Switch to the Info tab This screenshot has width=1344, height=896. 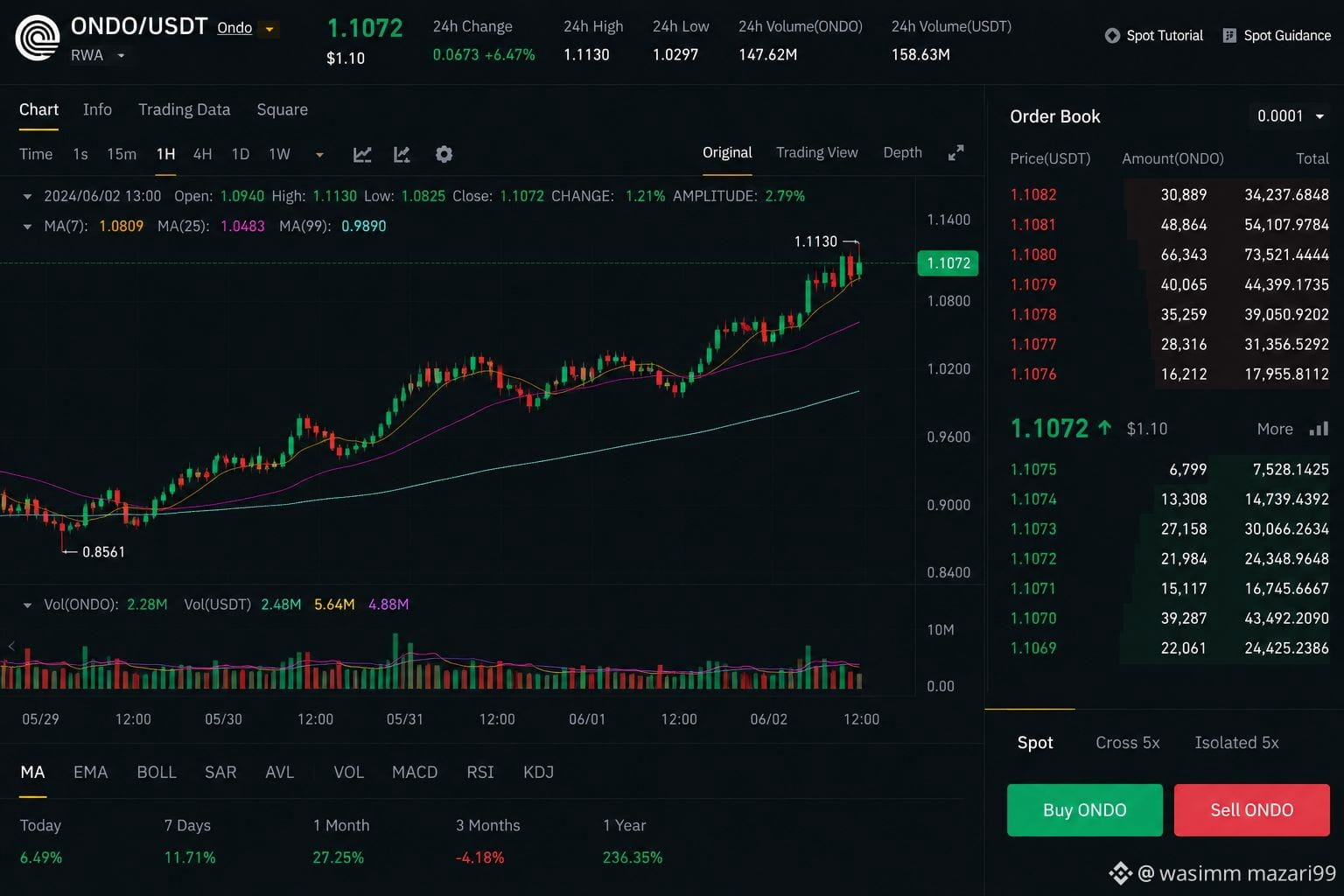(97, 109)
